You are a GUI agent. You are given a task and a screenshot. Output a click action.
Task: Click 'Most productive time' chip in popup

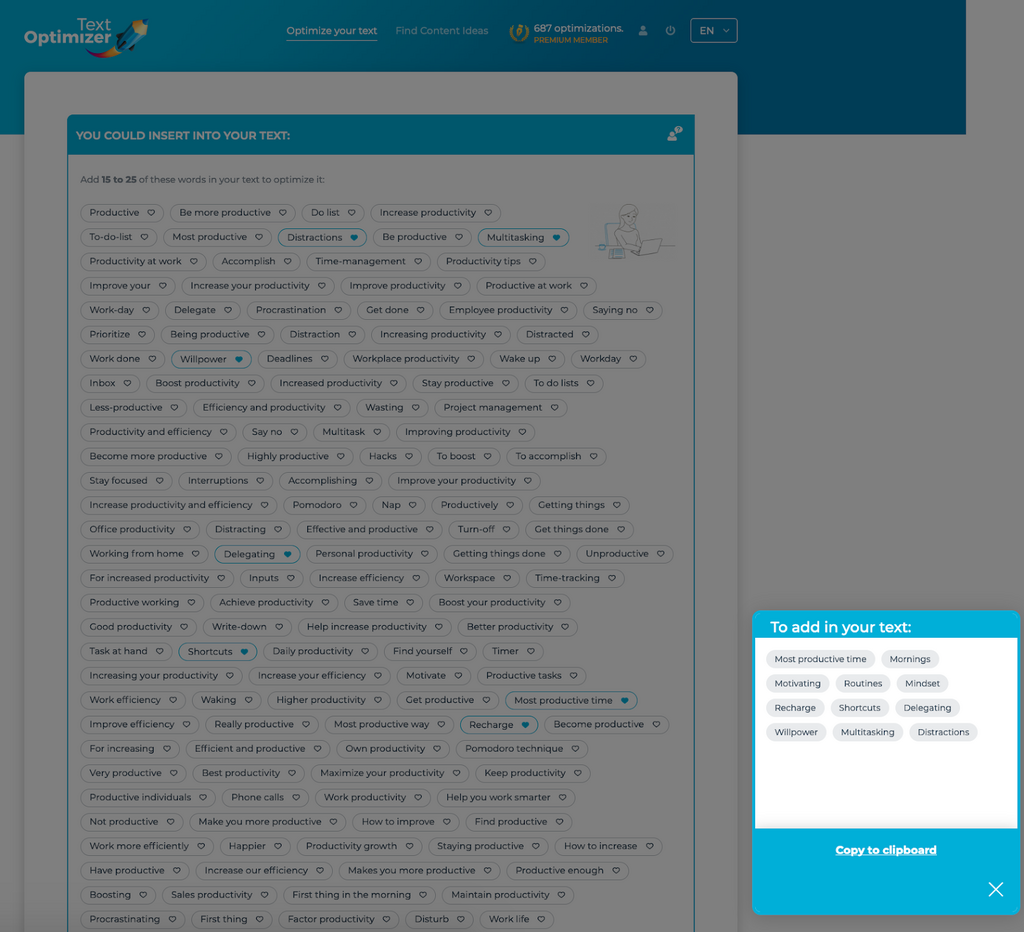(x=820, y=659)
